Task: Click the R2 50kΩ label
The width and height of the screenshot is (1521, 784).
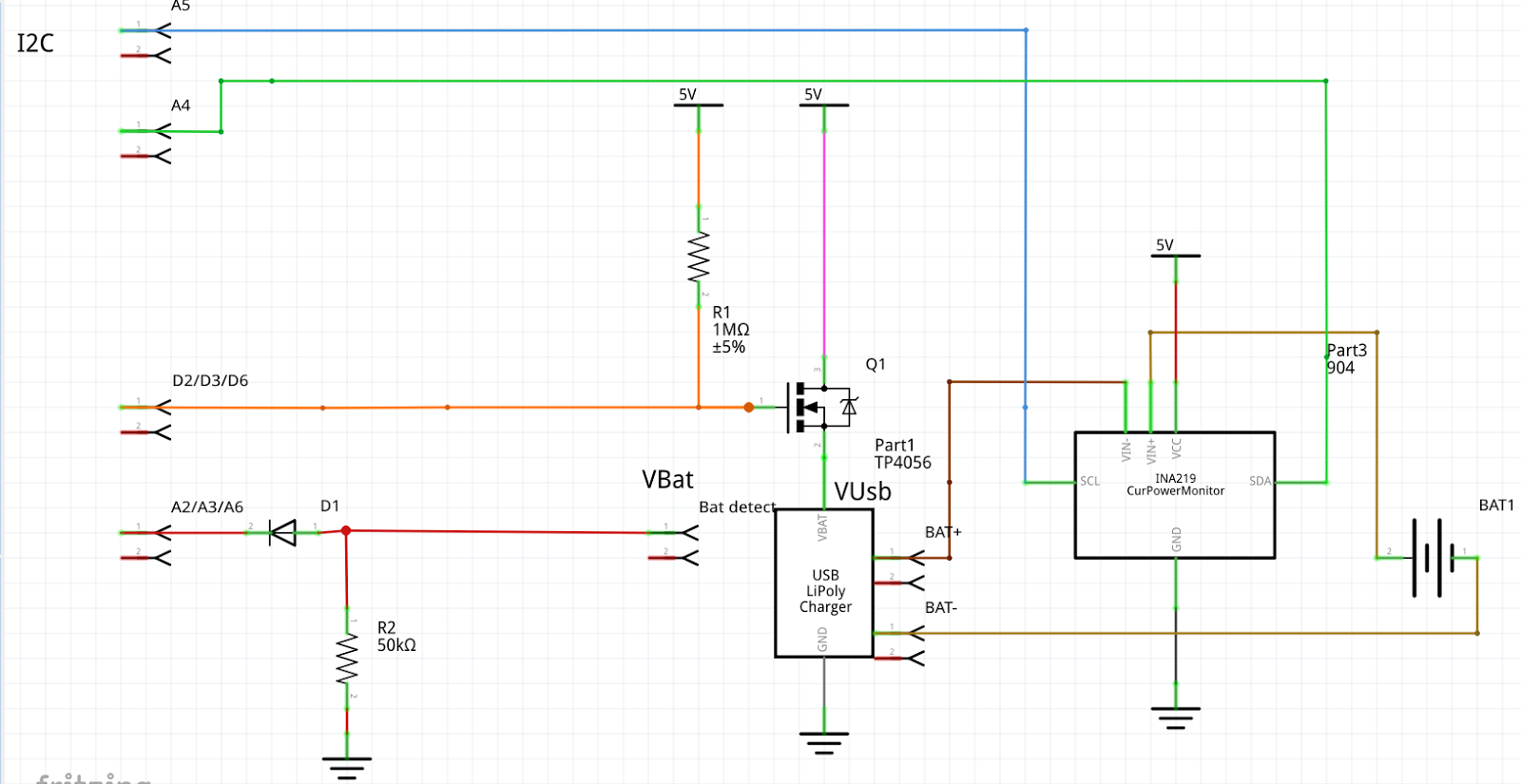Action: pyautogui.click(x=396, y=637)
